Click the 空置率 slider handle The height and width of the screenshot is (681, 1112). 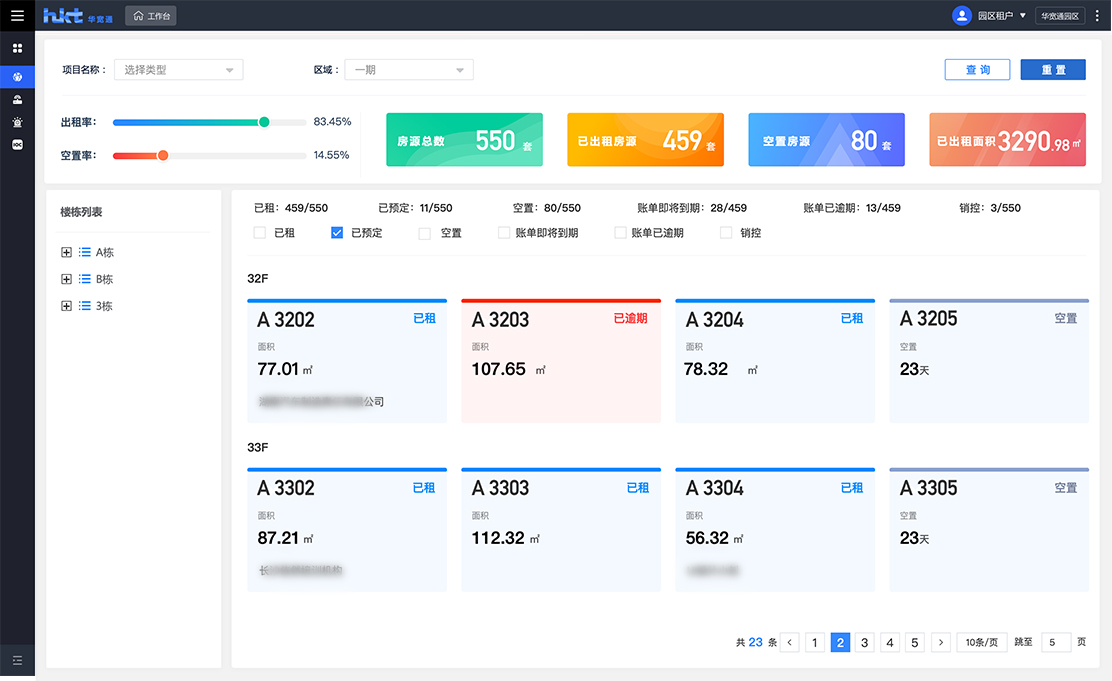pos(163,155)
